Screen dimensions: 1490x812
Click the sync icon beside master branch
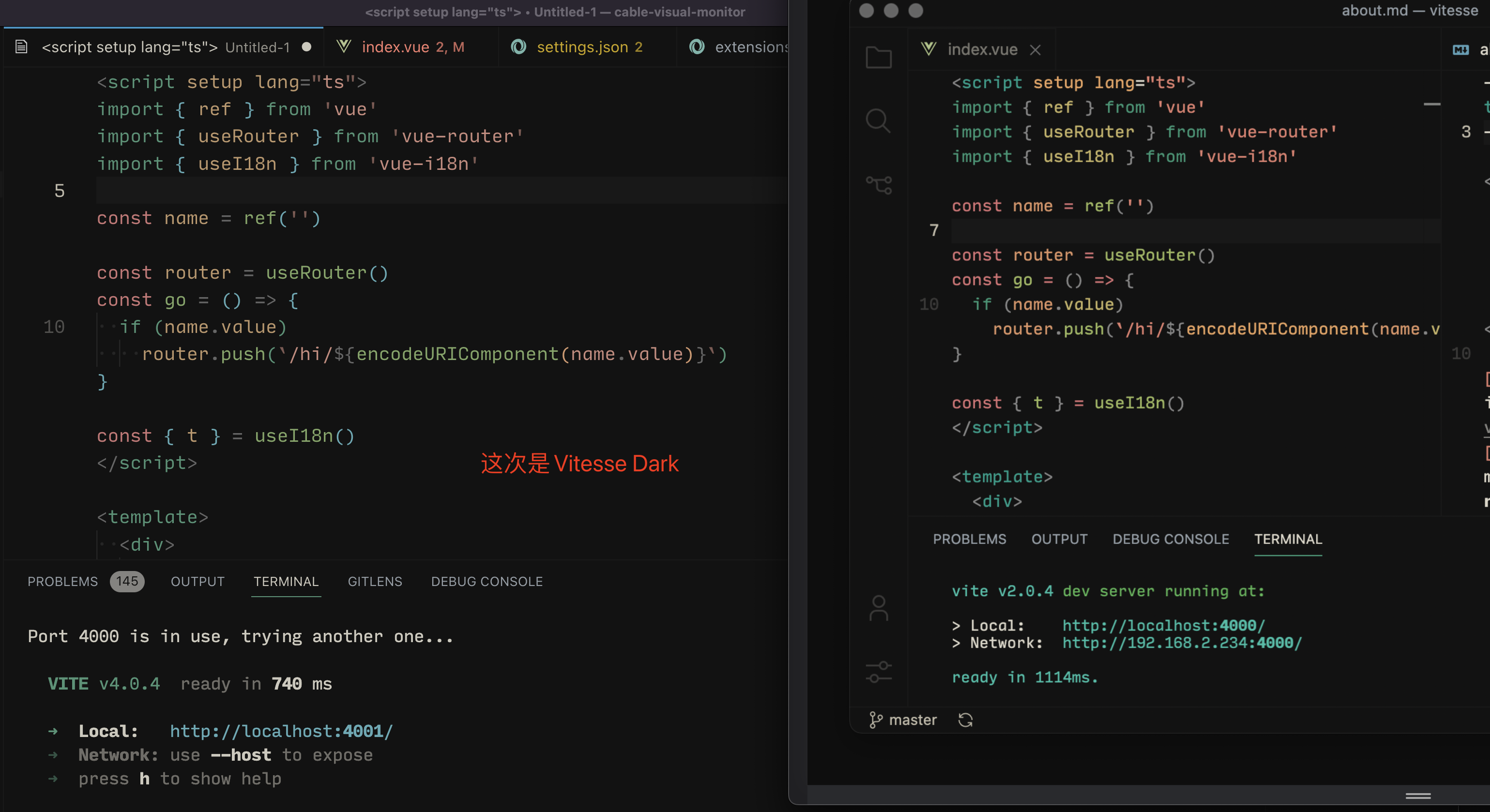coord(965,720)
